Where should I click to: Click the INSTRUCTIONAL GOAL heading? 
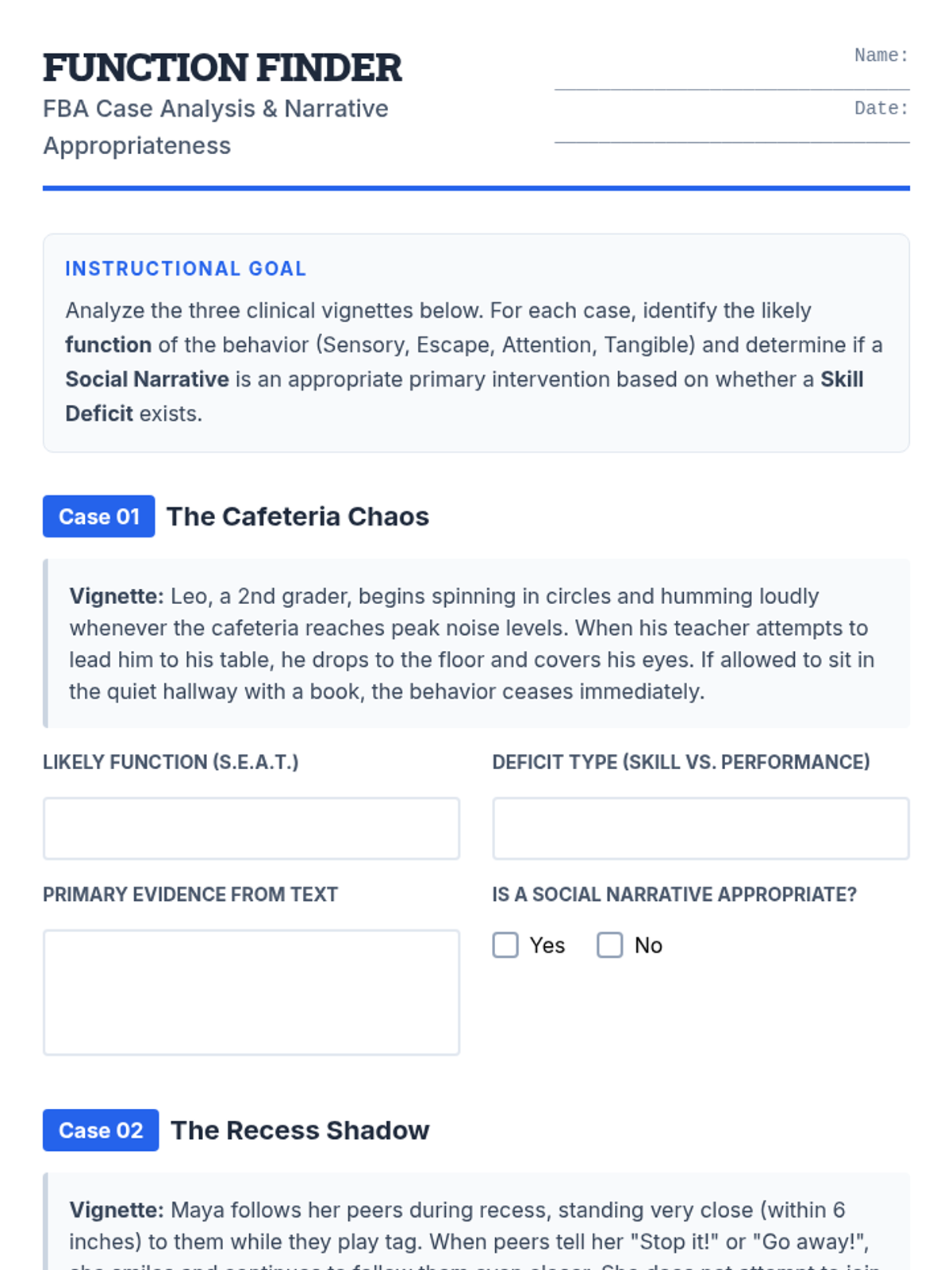point(186,269)
